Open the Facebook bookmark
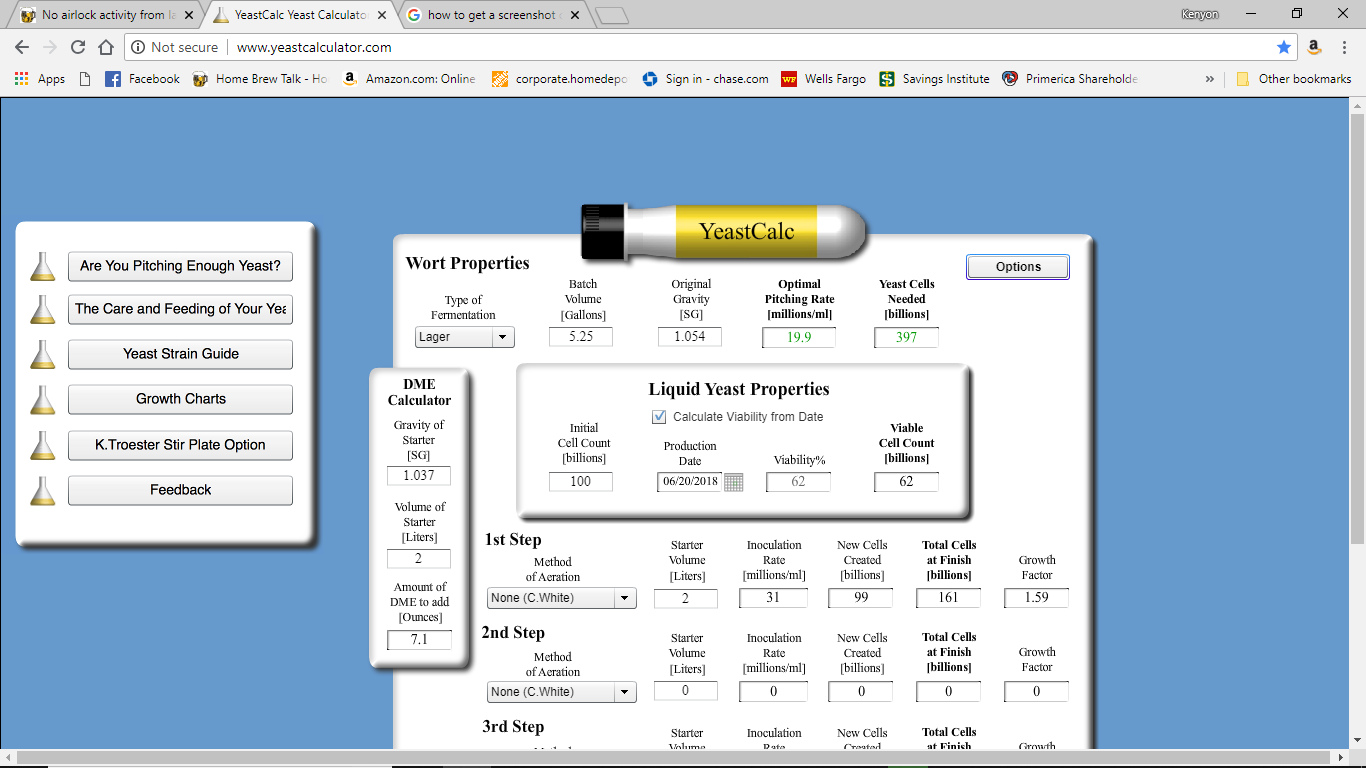Image resolution: width=1366 pixels, height=768 pixels. (143, 79)
